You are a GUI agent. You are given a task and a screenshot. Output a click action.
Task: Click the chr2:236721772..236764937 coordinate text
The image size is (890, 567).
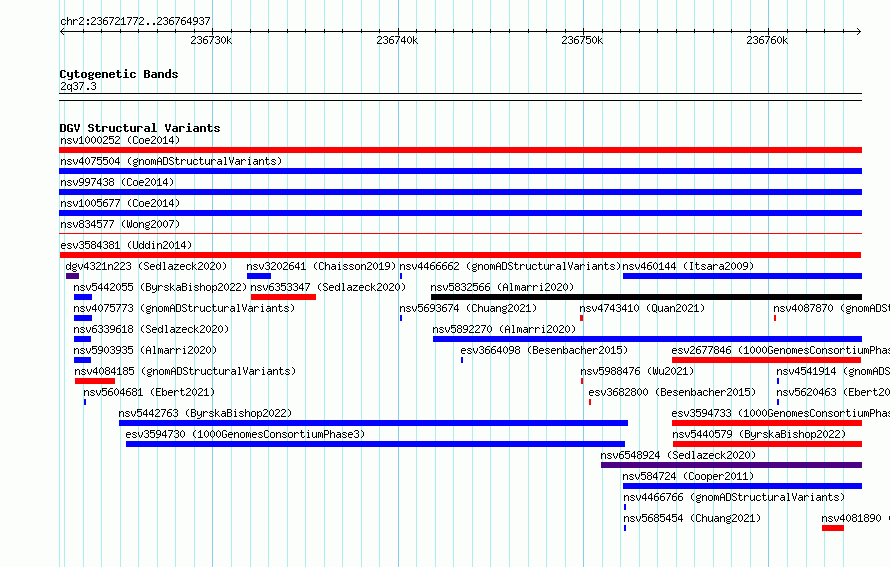(135, 22)
